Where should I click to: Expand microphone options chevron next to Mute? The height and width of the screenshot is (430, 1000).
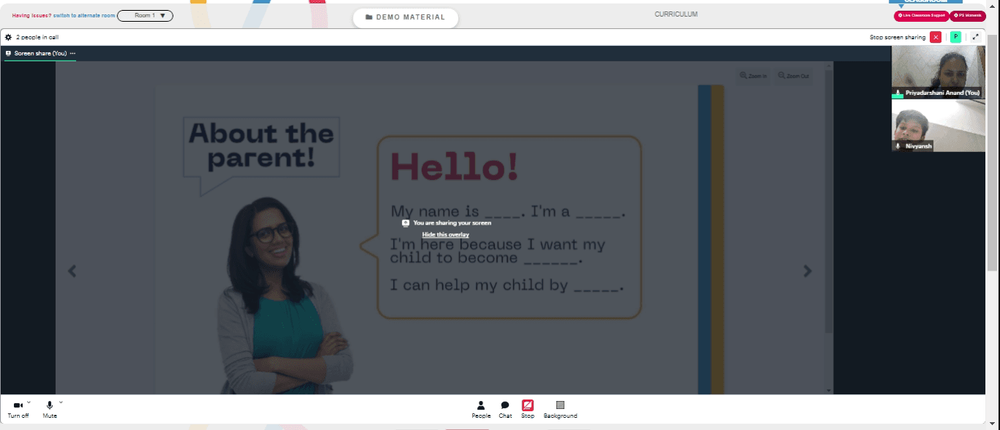[61, 402]
